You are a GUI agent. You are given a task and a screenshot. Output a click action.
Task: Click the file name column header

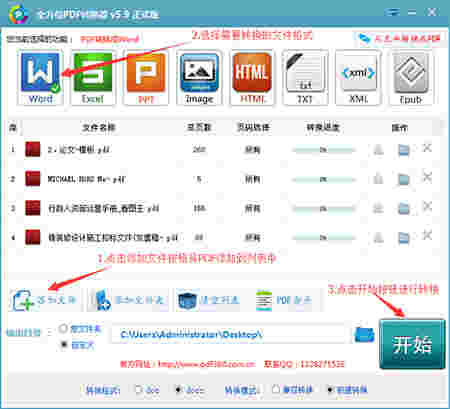99,127
